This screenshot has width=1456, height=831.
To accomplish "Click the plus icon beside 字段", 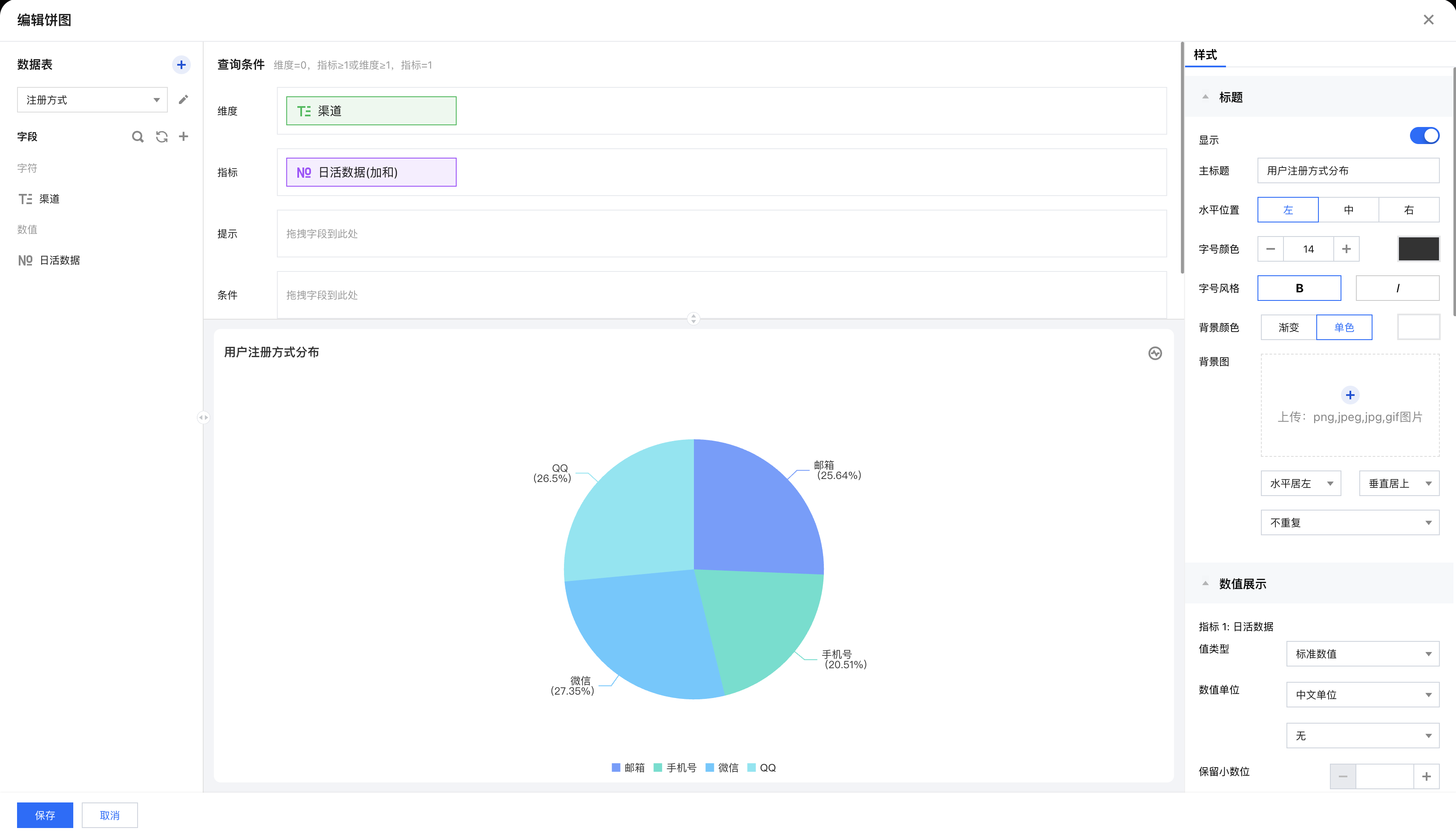I will (x=183, y=136).
